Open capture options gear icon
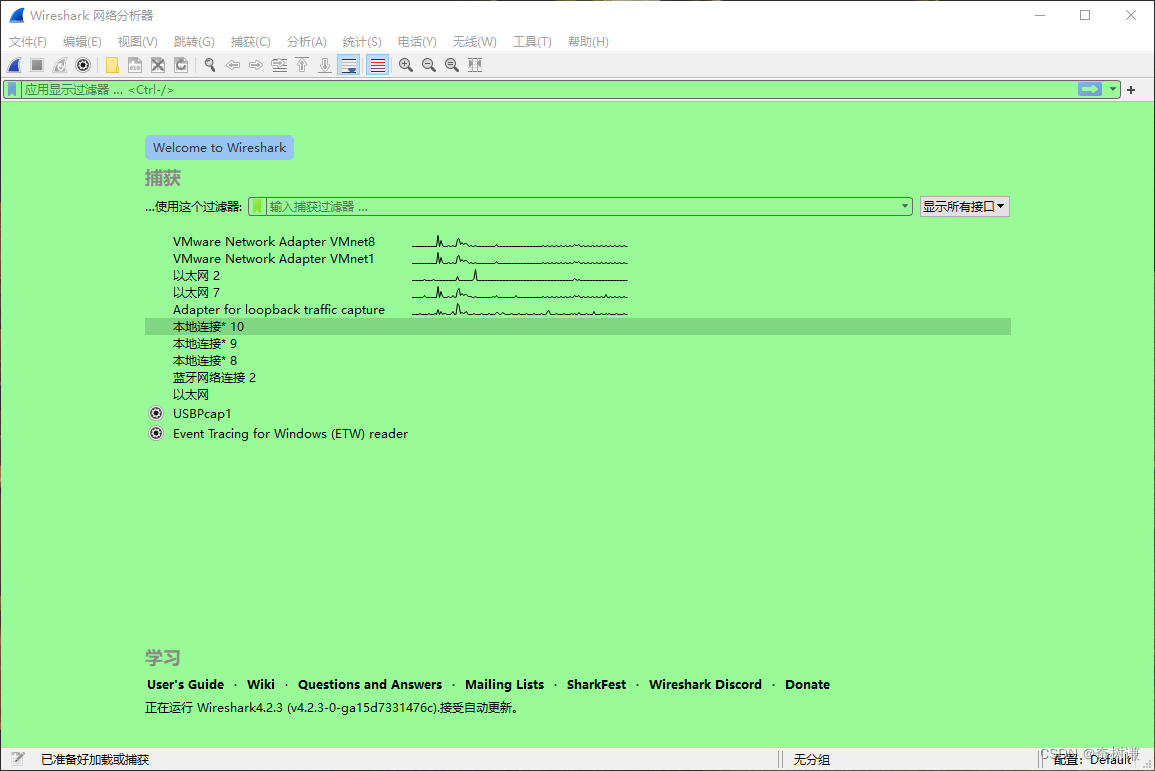1155x771 pixels. [x=83, y=65]
